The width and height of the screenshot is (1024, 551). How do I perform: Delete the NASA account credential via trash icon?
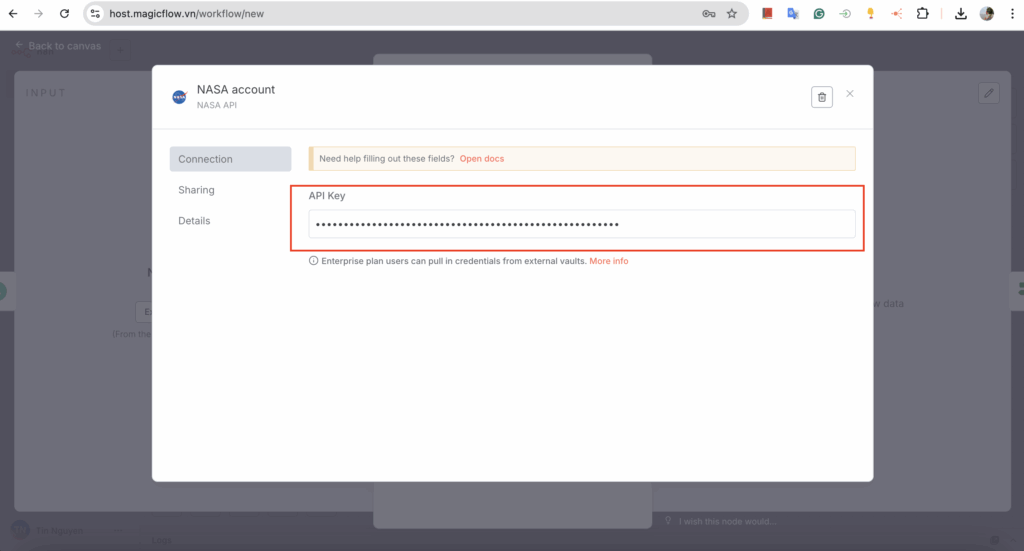pos(822,97)
